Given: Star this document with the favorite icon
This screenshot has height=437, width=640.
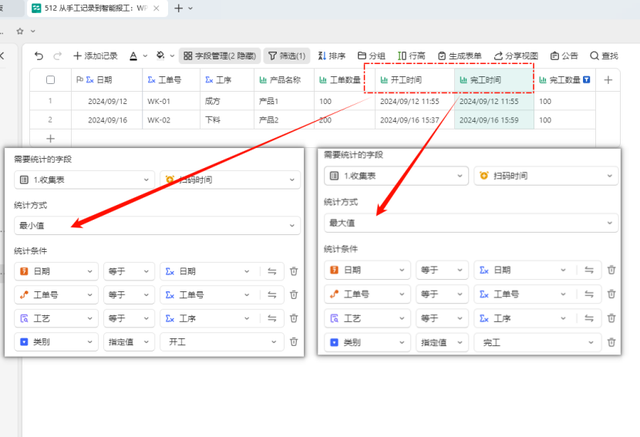Looking at the screenshot, I should coord(20,31).
